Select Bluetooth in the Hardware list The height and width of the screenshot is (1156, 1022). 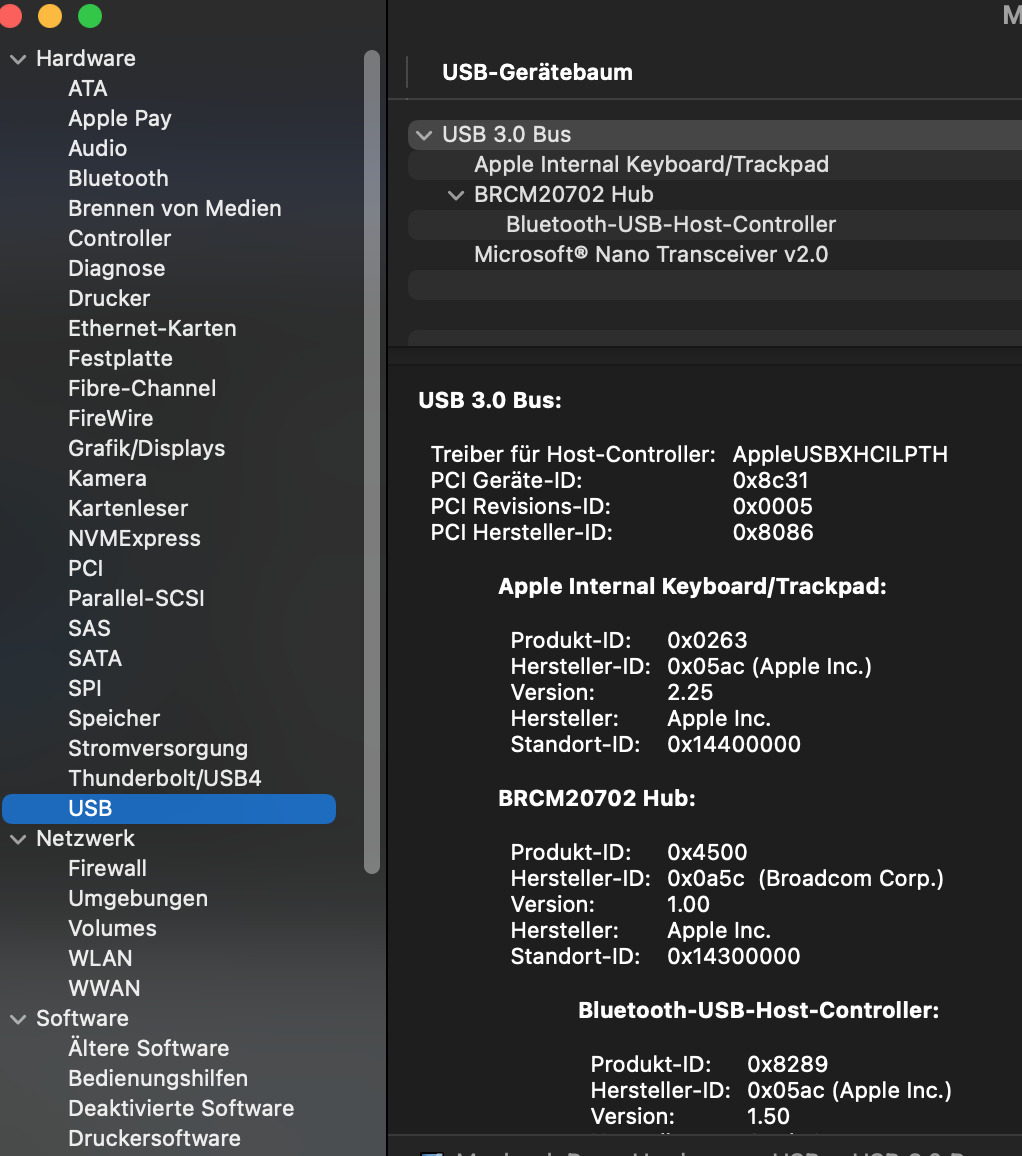118,179
